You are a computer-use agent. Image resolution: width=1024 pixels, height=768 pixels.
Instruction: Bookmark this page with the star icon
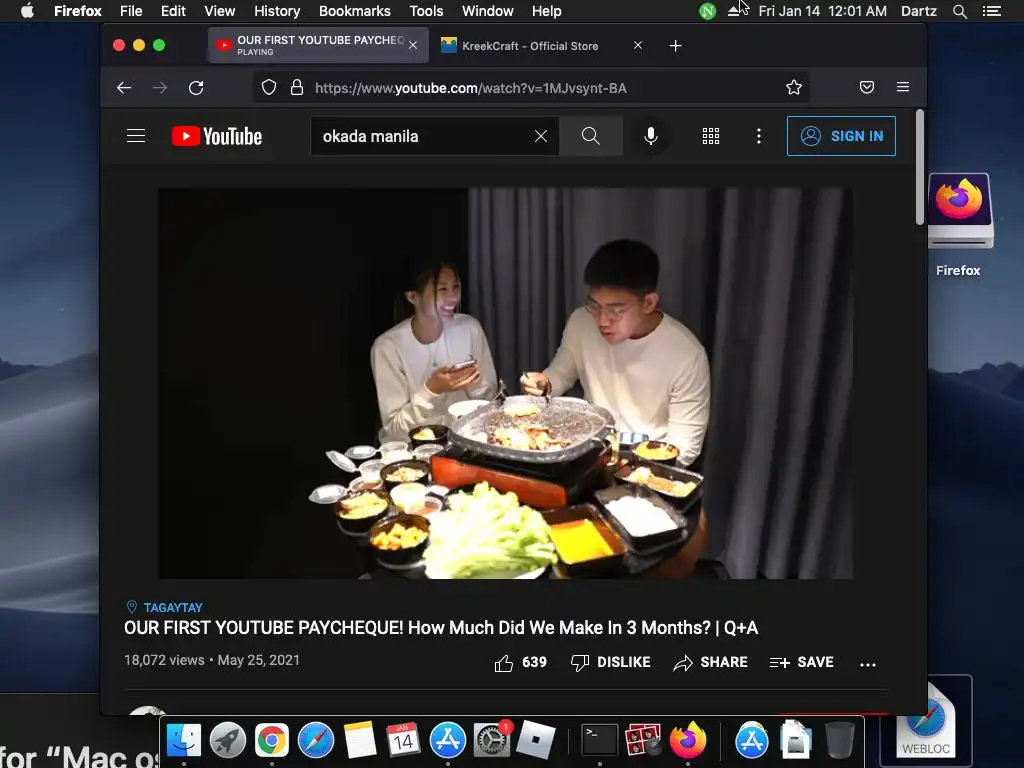(x=793, y=88)
